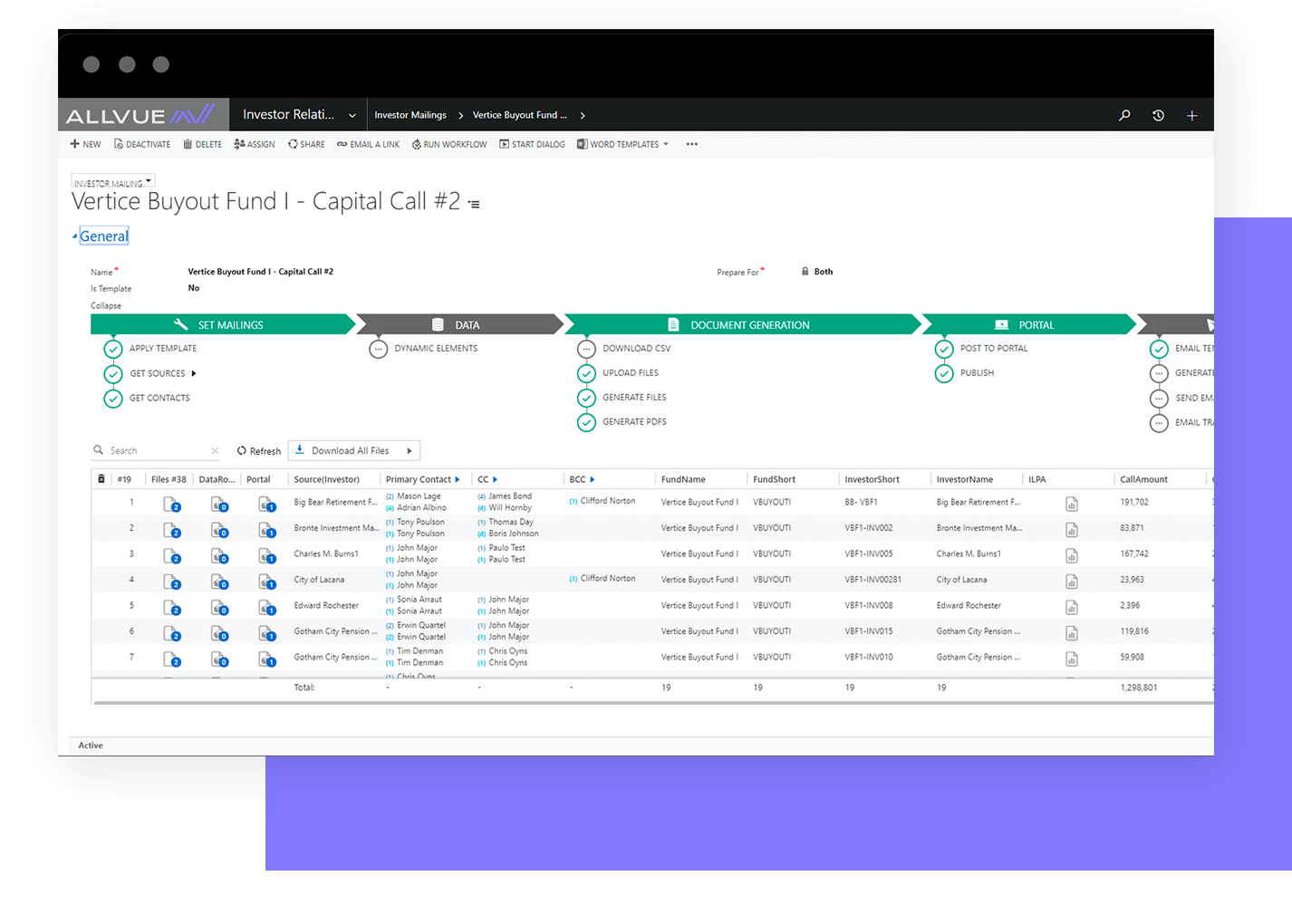Screen dimensions: 1292x924
Task: Toggle GENERATE FILES step check
Action: tap(587, 398)
